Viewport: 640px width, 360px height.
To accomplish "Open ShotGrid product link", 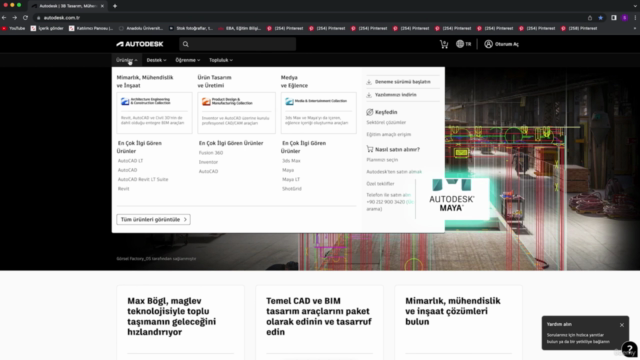I will pyautogui.click(x=291, y=189).
